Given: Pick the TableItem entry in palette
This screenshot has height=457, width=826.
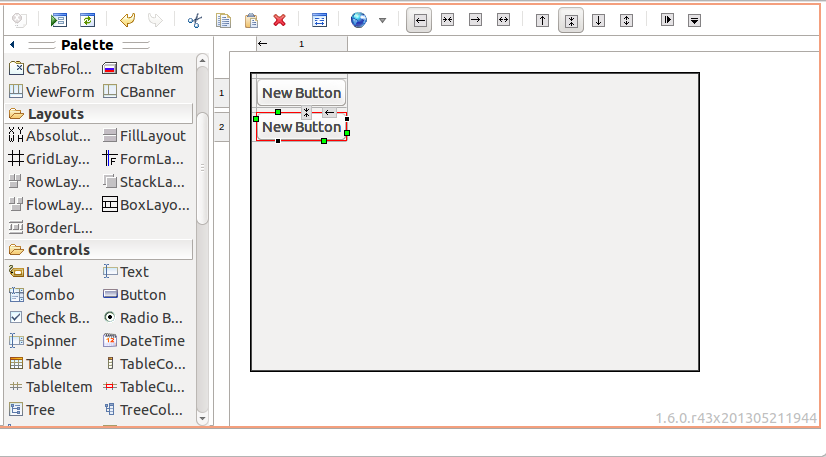Looking at the screenshot, I should tap(51, 387).
